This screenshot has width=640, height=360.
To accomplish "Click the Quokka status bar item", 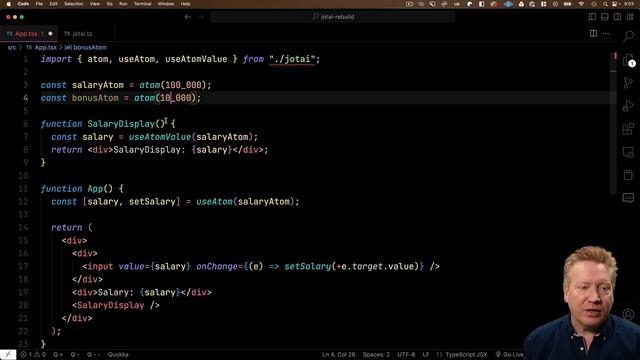I will pyautogui.click(x=118, y=354).
